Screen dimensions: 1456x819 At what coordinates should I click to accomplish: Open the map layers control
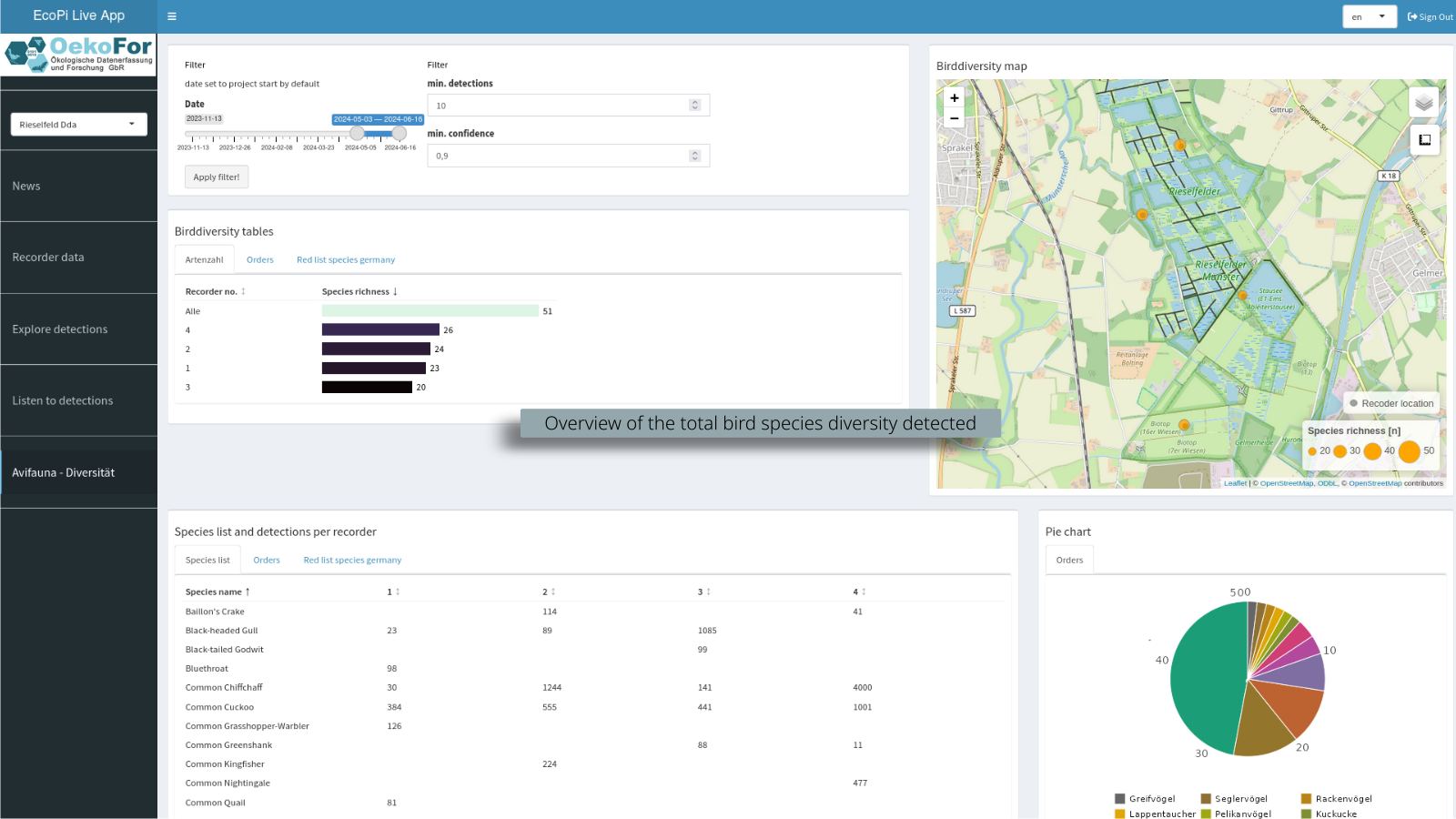(x=1423, y=102)
